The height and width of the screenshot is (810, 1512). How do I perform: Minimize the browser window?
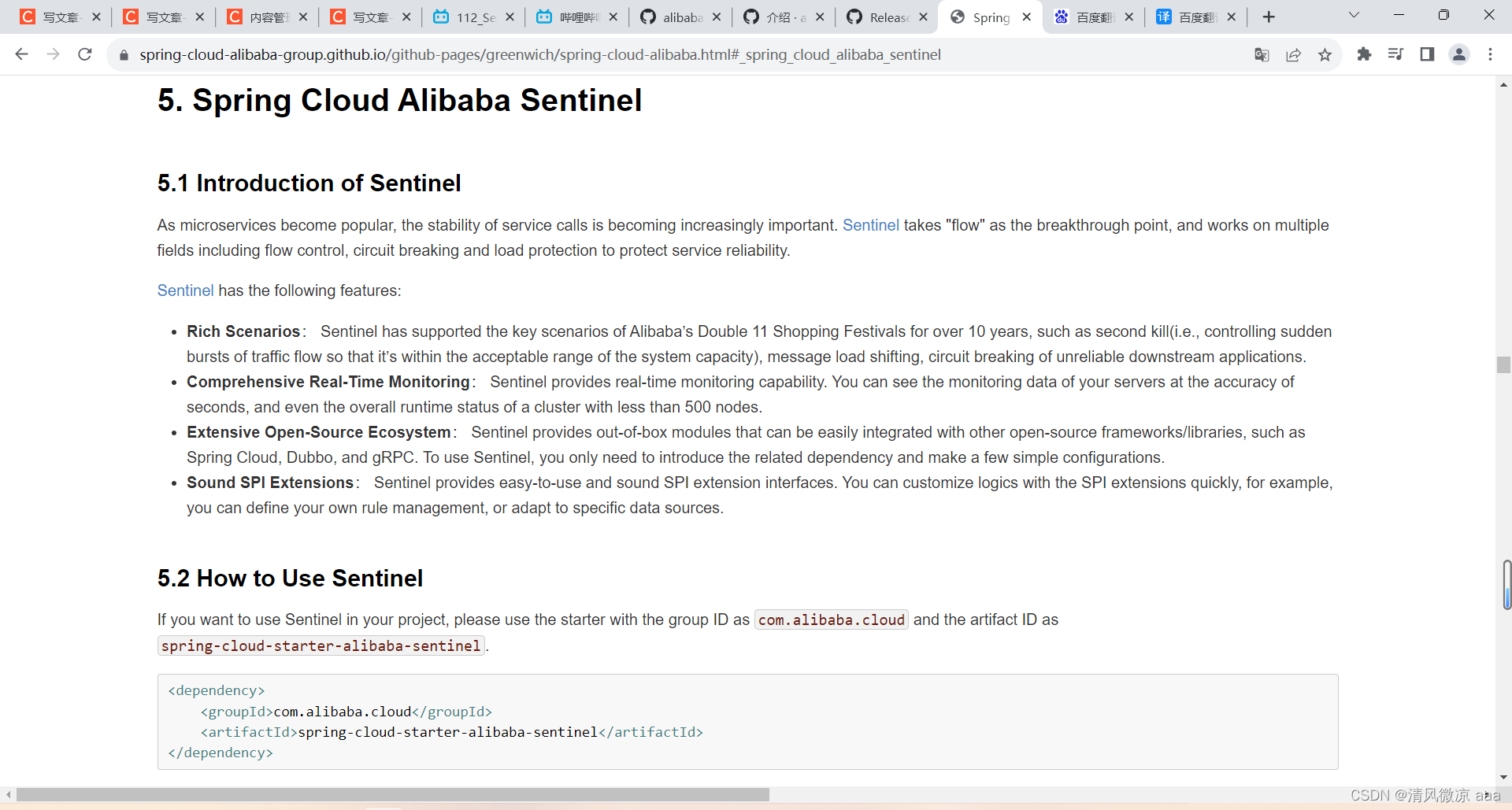[1399, 15]
